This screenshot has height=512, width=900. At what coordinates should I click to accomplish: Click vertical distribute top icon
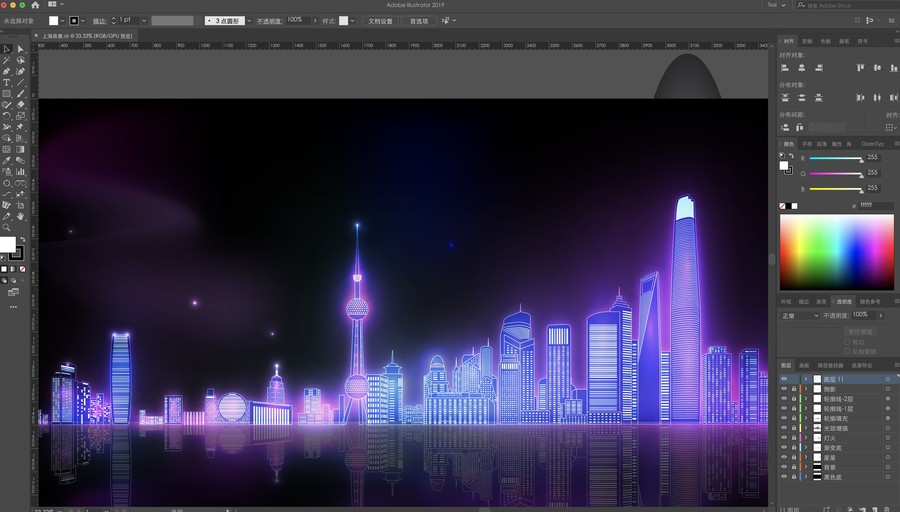pyautogui.click(x=785, y=98)
